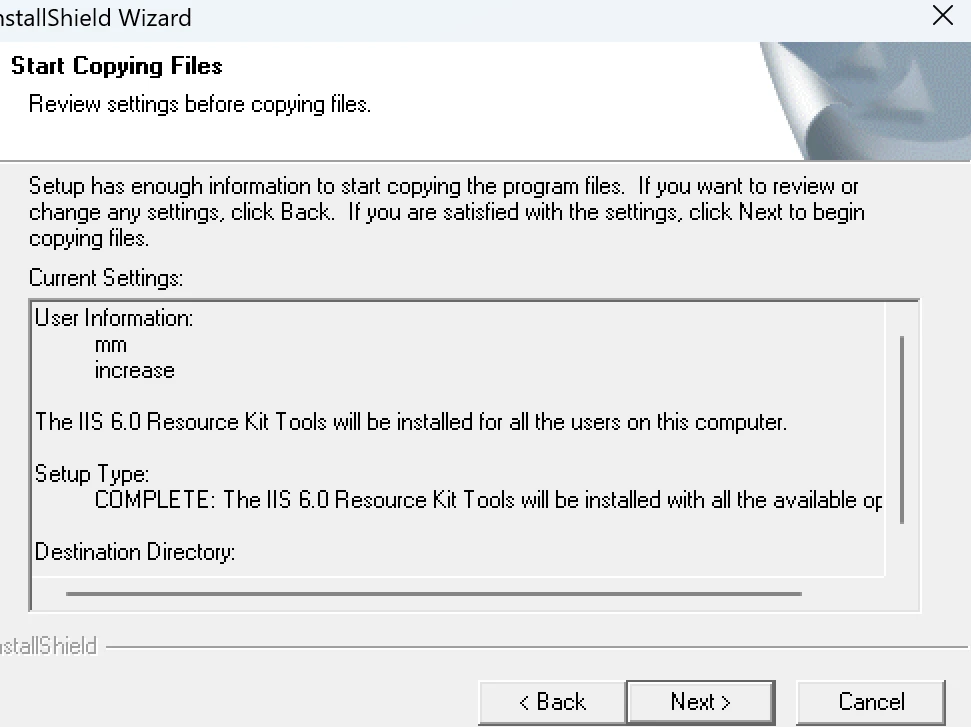Close the InstallShield Wizard window
Viewport: 971px width, 727px height.
pos(942,16)
